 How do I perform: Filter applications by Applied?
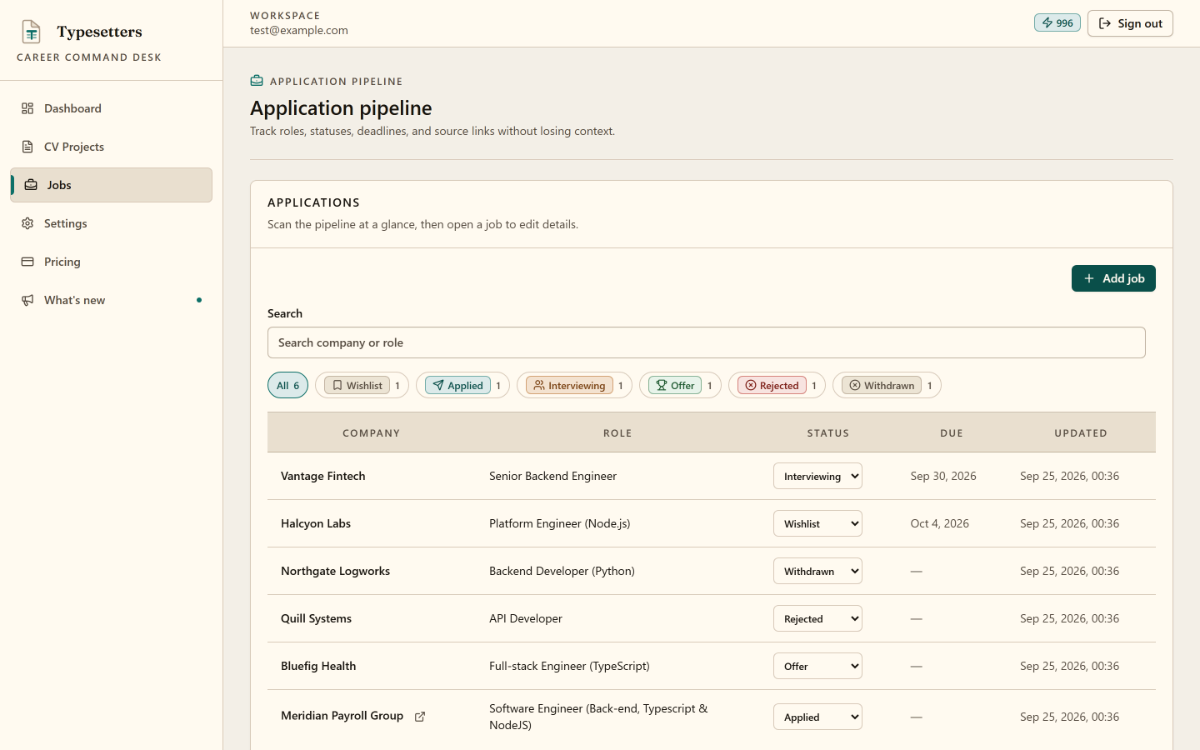point(463,385)
